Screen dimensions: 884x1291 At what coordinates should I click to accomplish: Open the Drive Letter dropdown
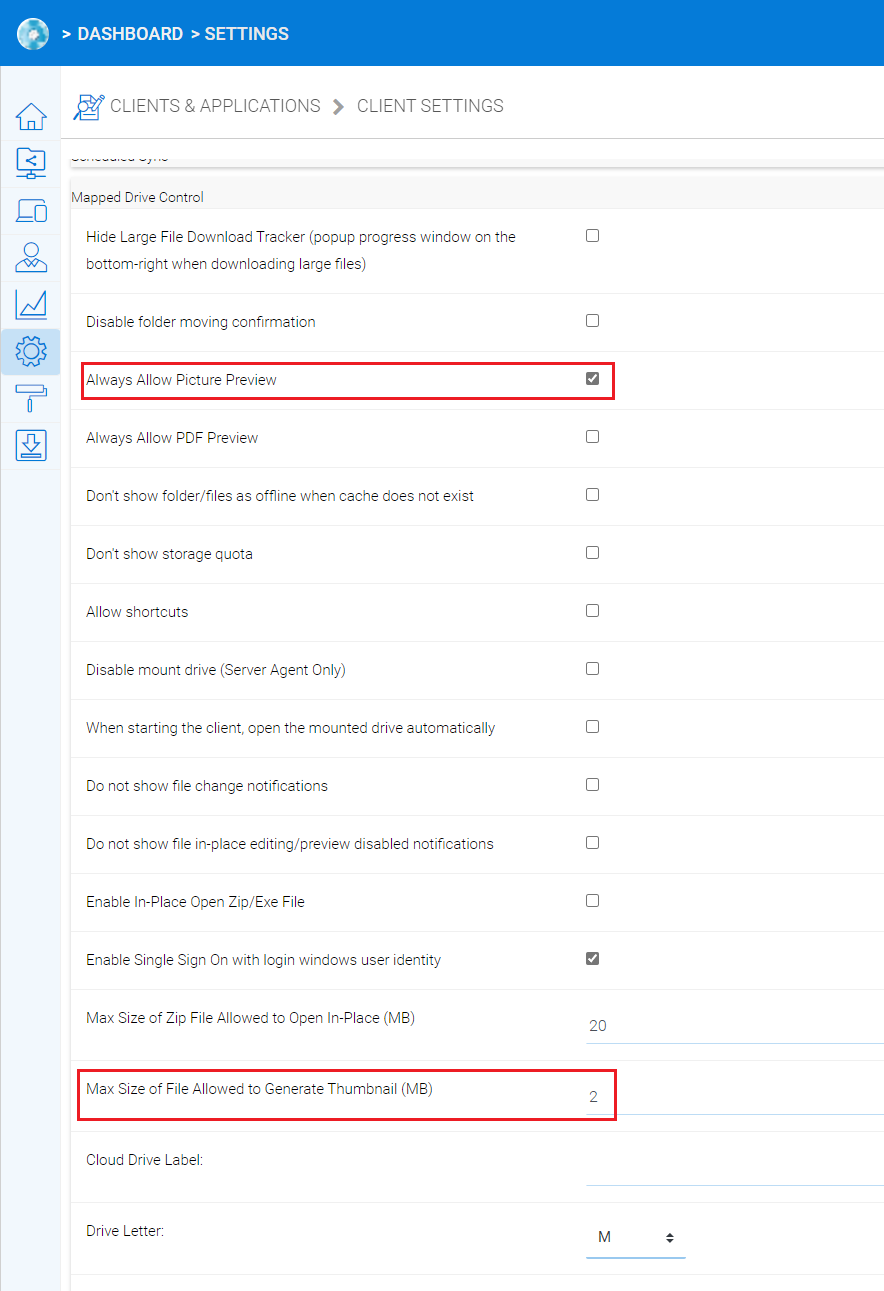[x=636, y=1236]
